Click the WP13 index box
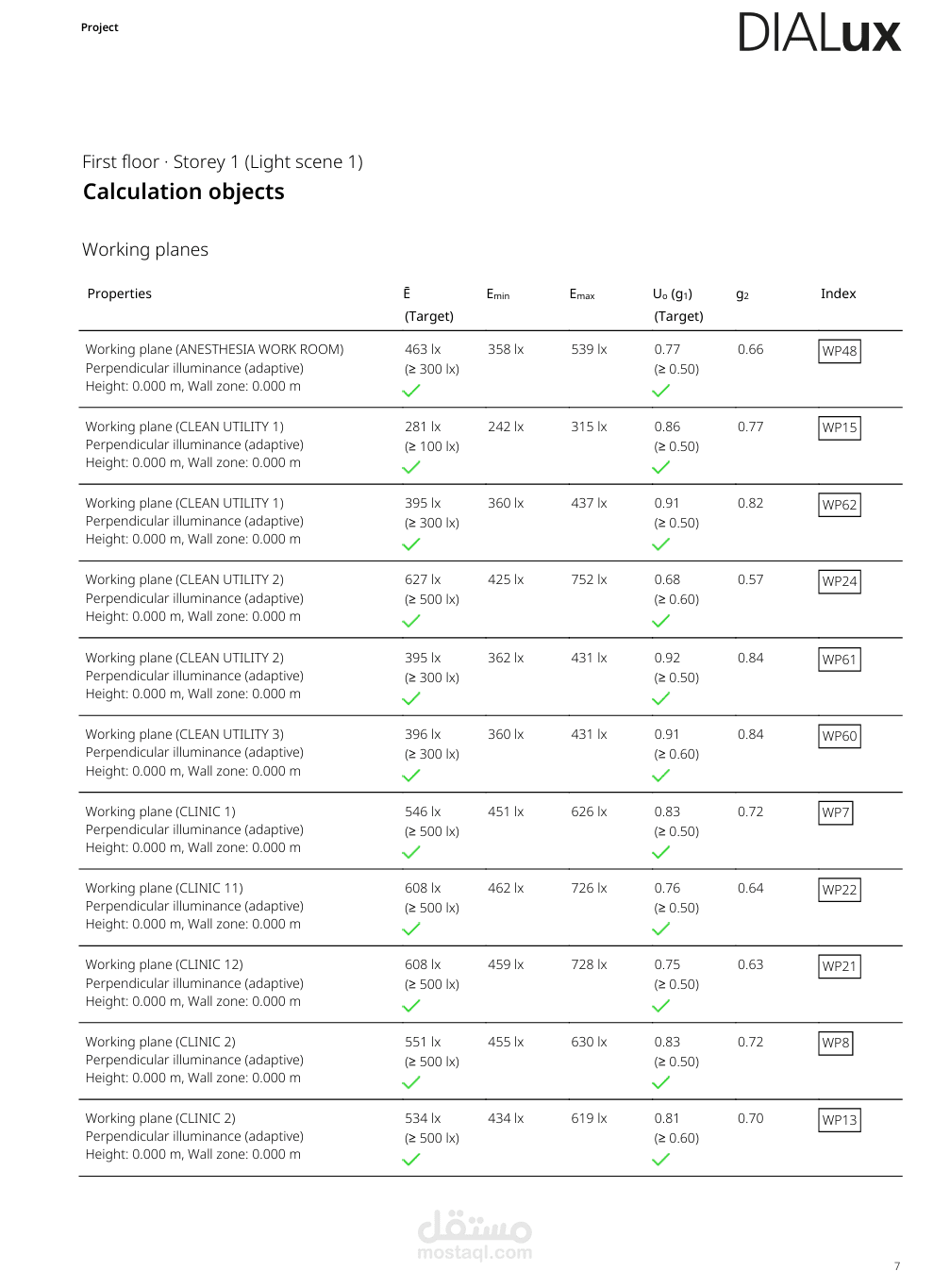This screenshot has width=950, height=1288. pyautogui.click(x=840, y=1120)
